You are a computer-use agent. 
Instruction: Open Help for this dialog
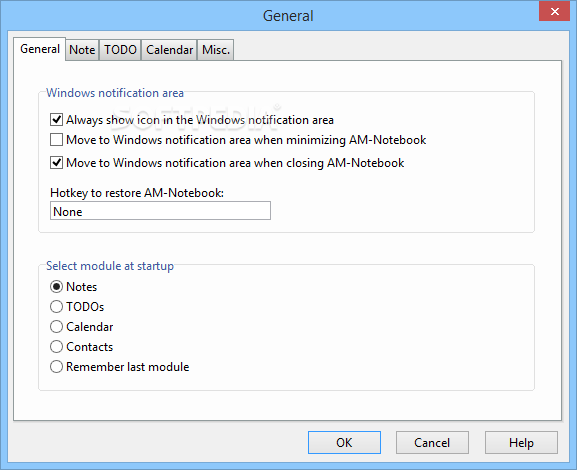coord(521,443)
